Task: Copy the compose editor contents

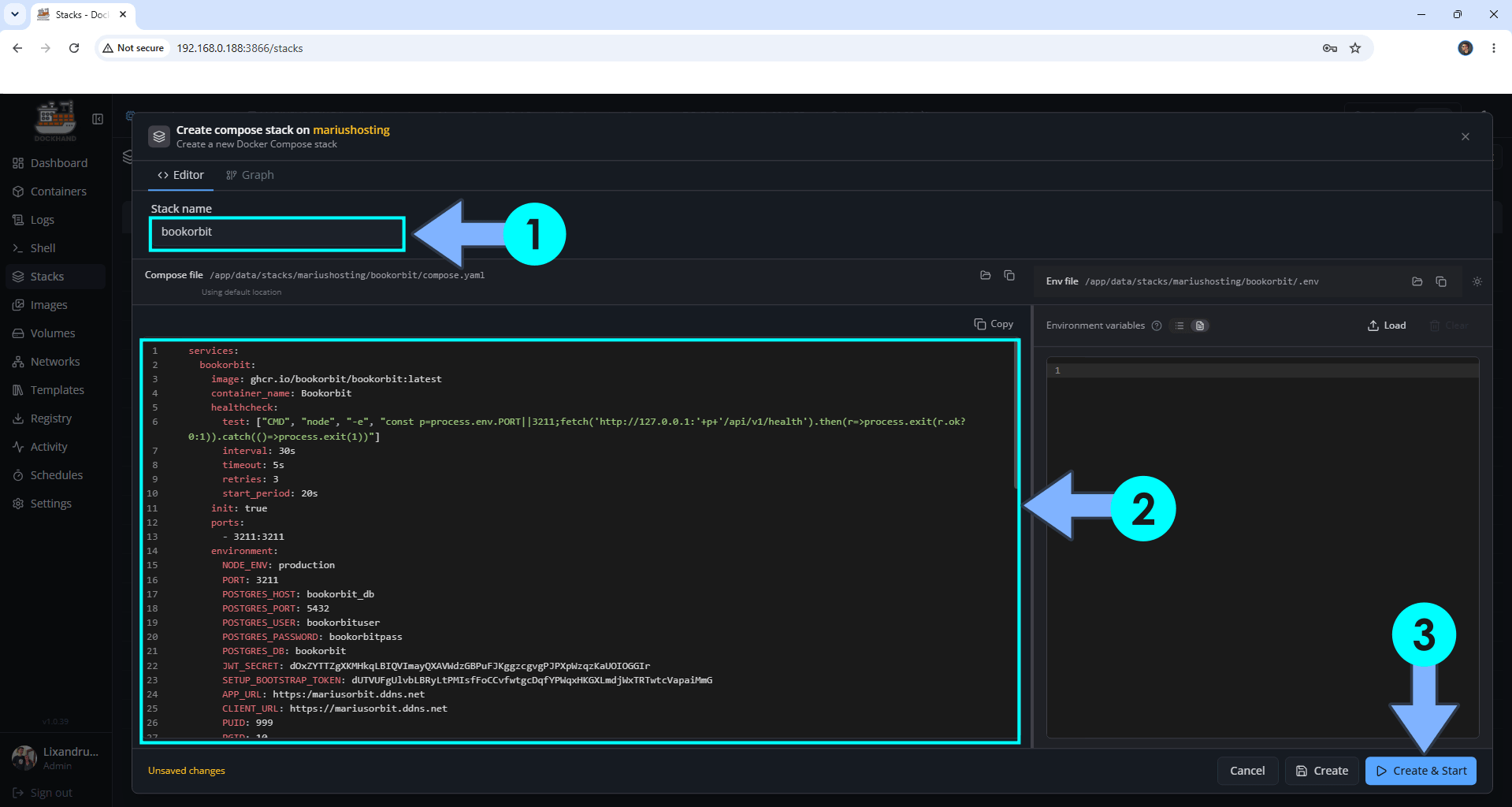Action: 994,324
